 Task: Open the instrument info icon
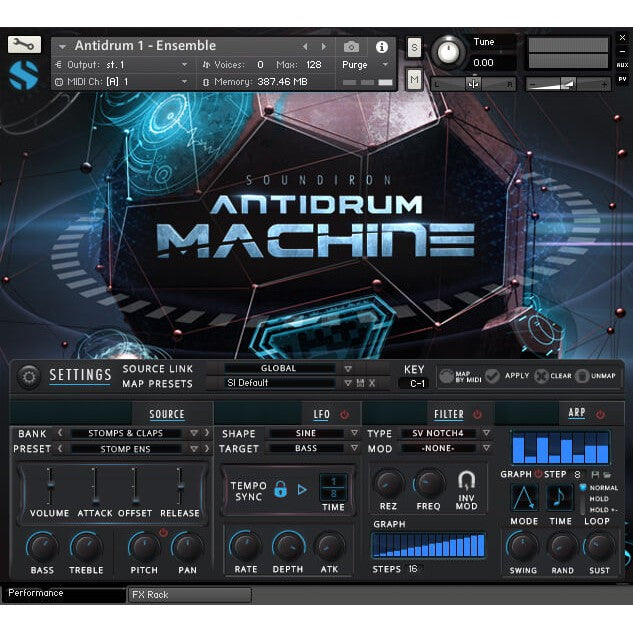(381, 47)
